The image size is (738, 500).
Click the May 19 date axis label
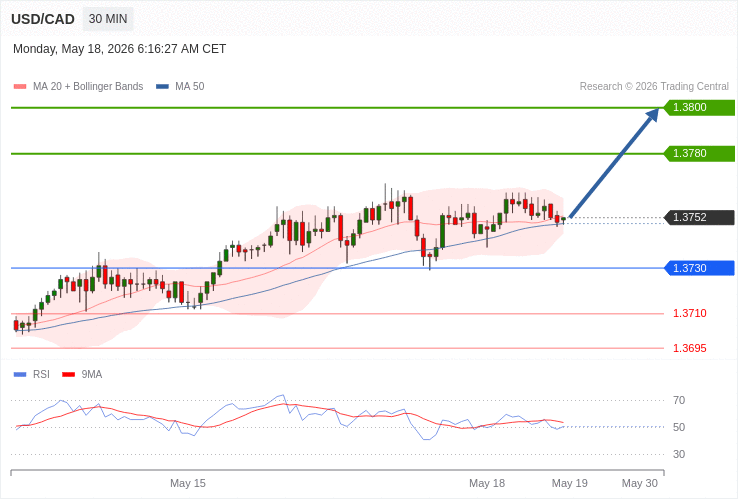570,484
